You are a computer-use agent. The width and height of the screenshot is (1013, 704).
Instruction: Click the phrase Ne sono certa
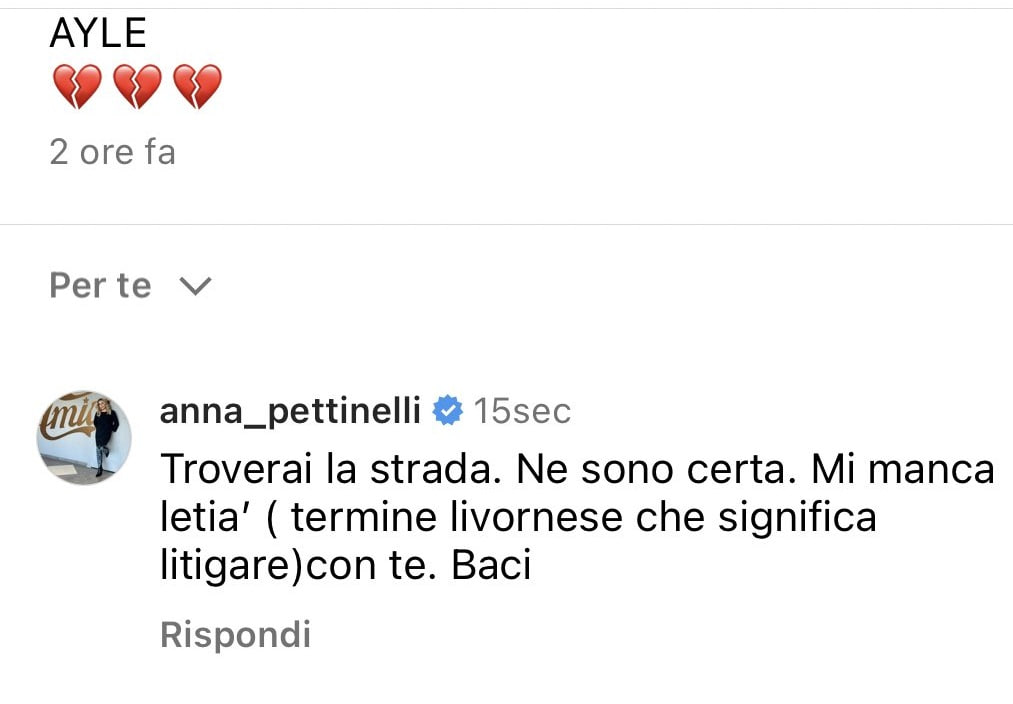tap(658, 469)
